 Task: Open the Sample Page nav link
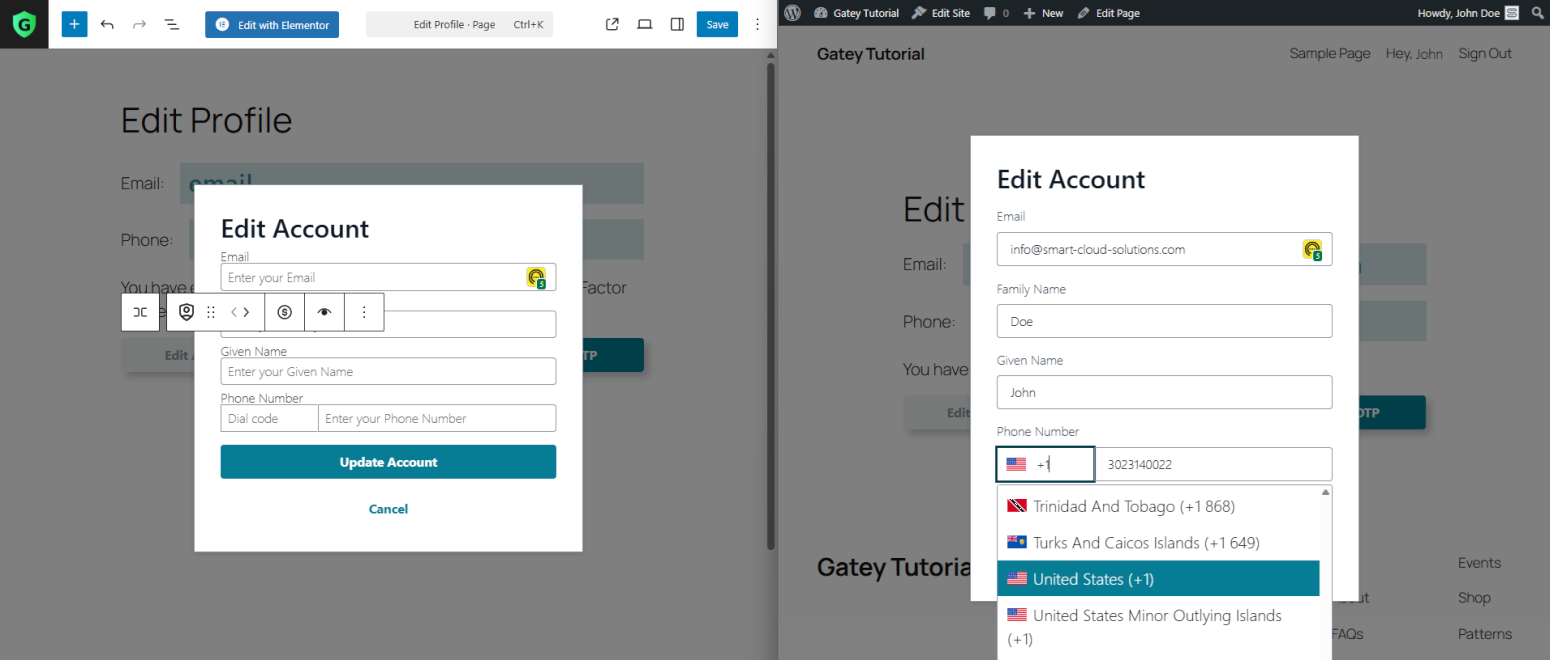coord(1330,54)
